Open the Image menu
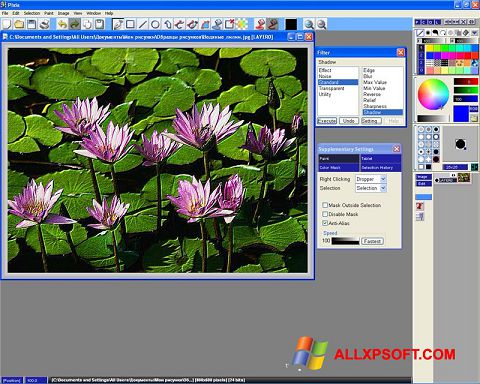 click(x=63, y=13)
